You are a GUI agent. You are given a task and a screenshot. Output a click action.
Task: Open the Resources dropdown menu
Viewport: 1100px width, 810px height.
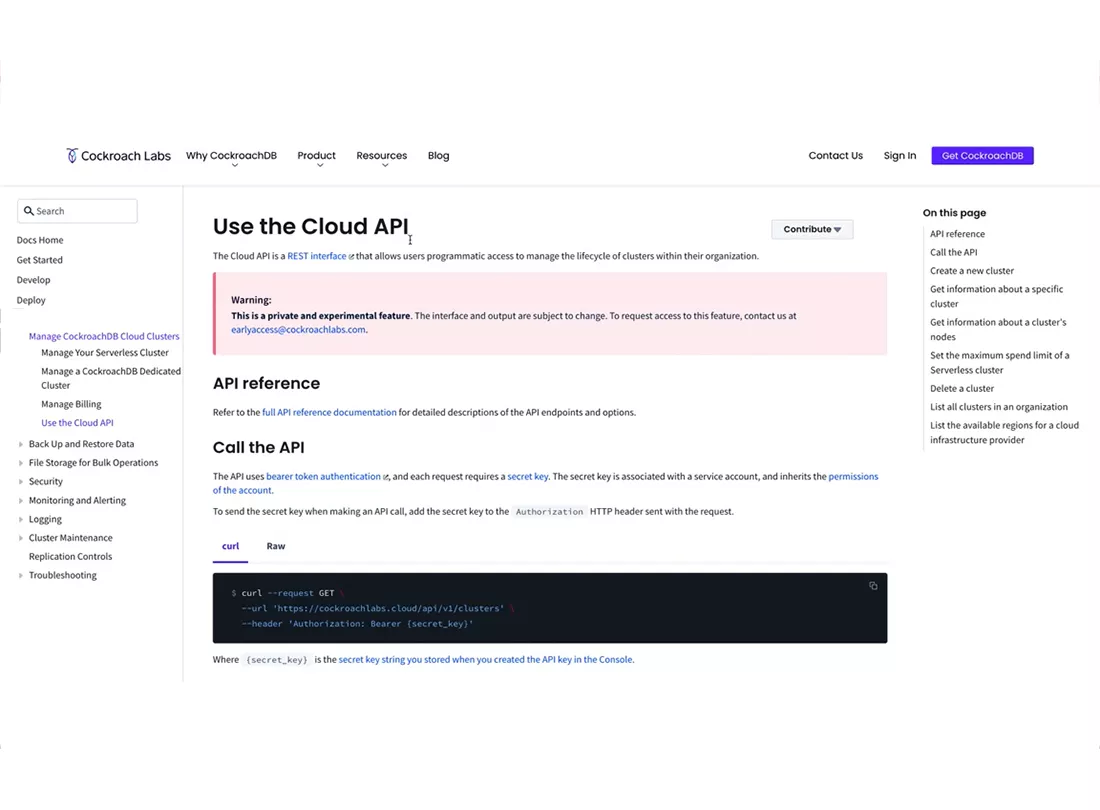[x=382, y=156]
